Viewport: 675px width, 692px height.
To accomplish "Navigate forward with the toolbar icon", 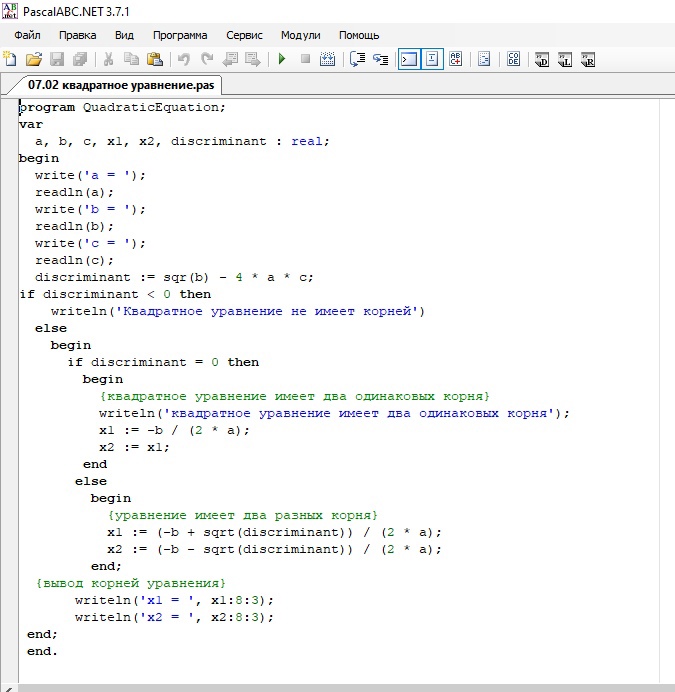I will pos(253,59).
